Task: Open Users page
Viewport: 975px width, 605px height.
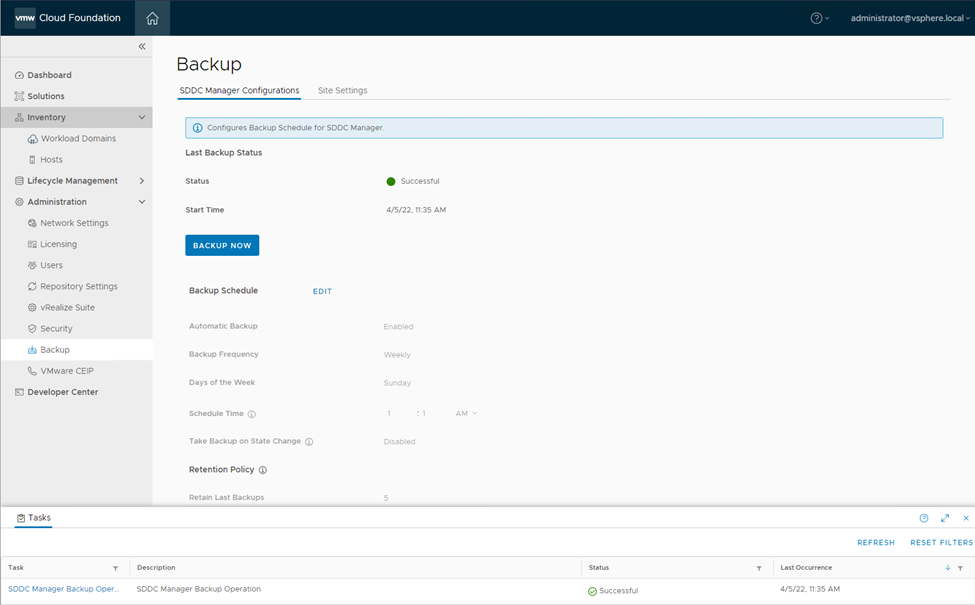Action: (51, 266)
